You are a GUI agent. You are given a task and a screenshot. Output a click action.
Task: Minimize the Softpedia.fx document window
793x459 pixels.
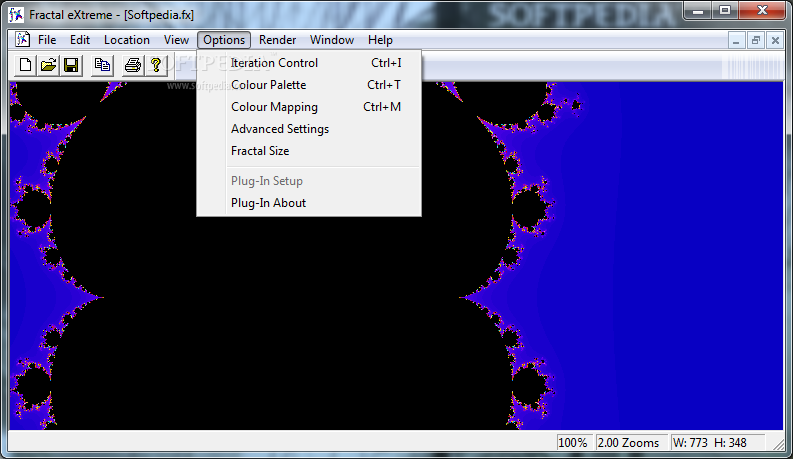(736, 40)
